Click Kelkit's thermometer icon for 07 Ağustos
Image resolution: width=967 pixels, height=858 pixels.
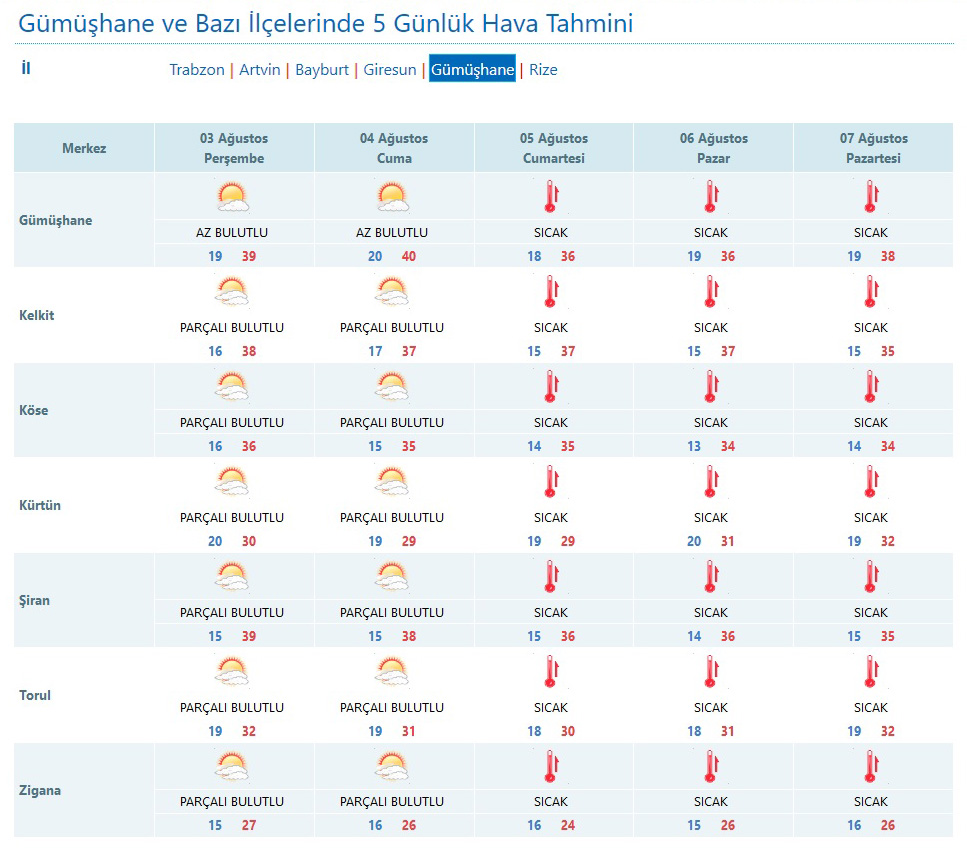pyautogui.click(x=870, y=292)
